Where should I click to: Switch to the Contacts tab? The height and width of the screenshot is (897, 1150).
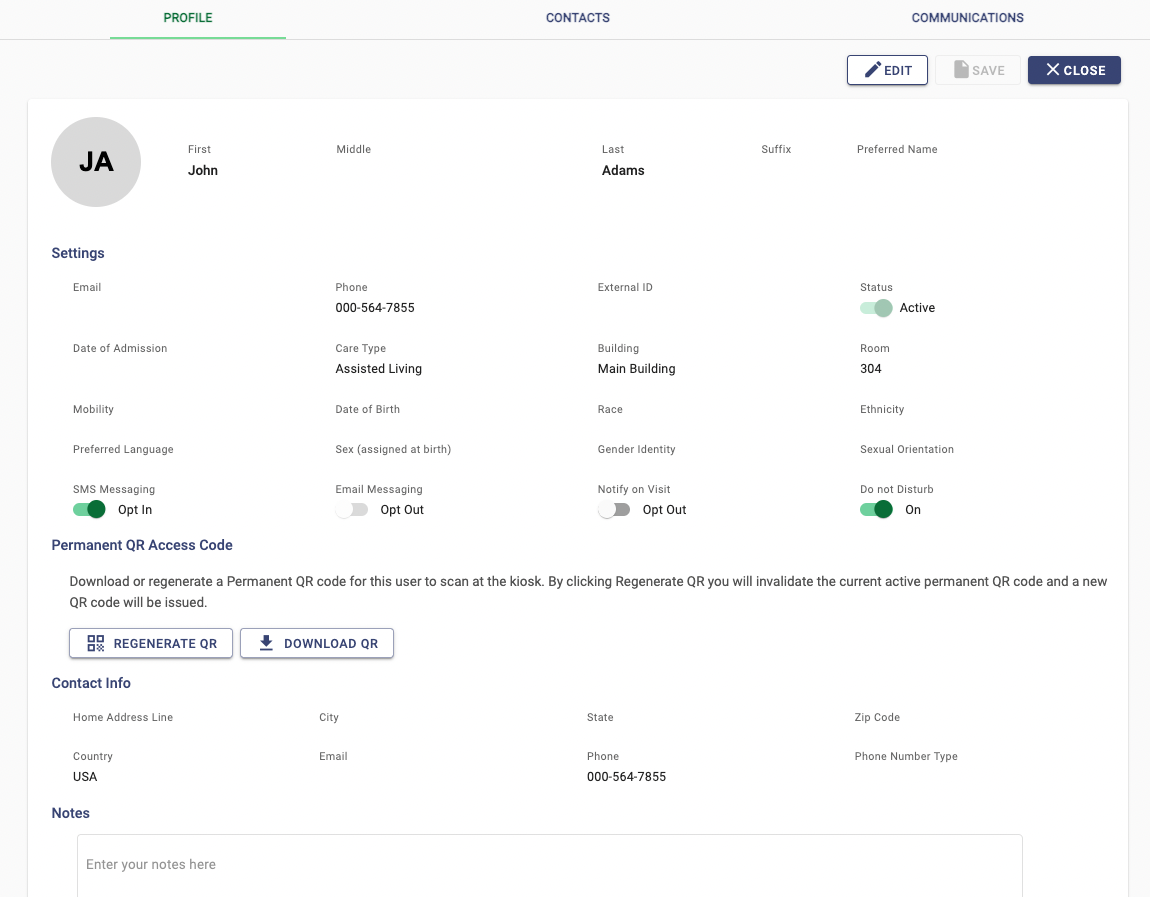tap(577, 17)
